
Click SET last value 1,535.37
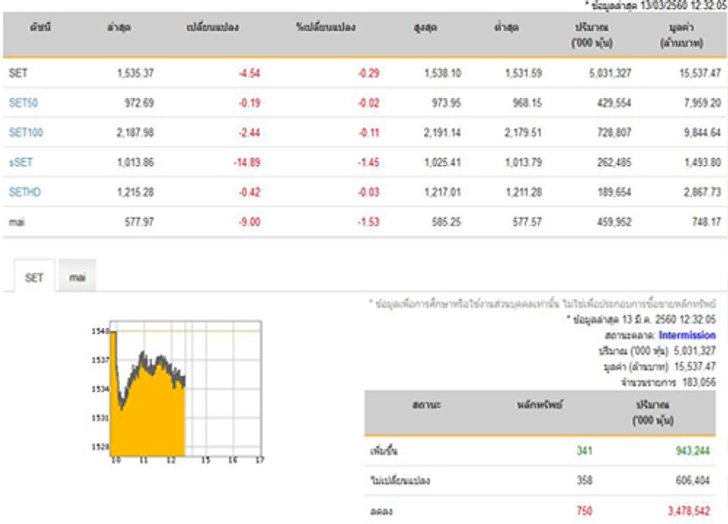[x=135, y=73]
